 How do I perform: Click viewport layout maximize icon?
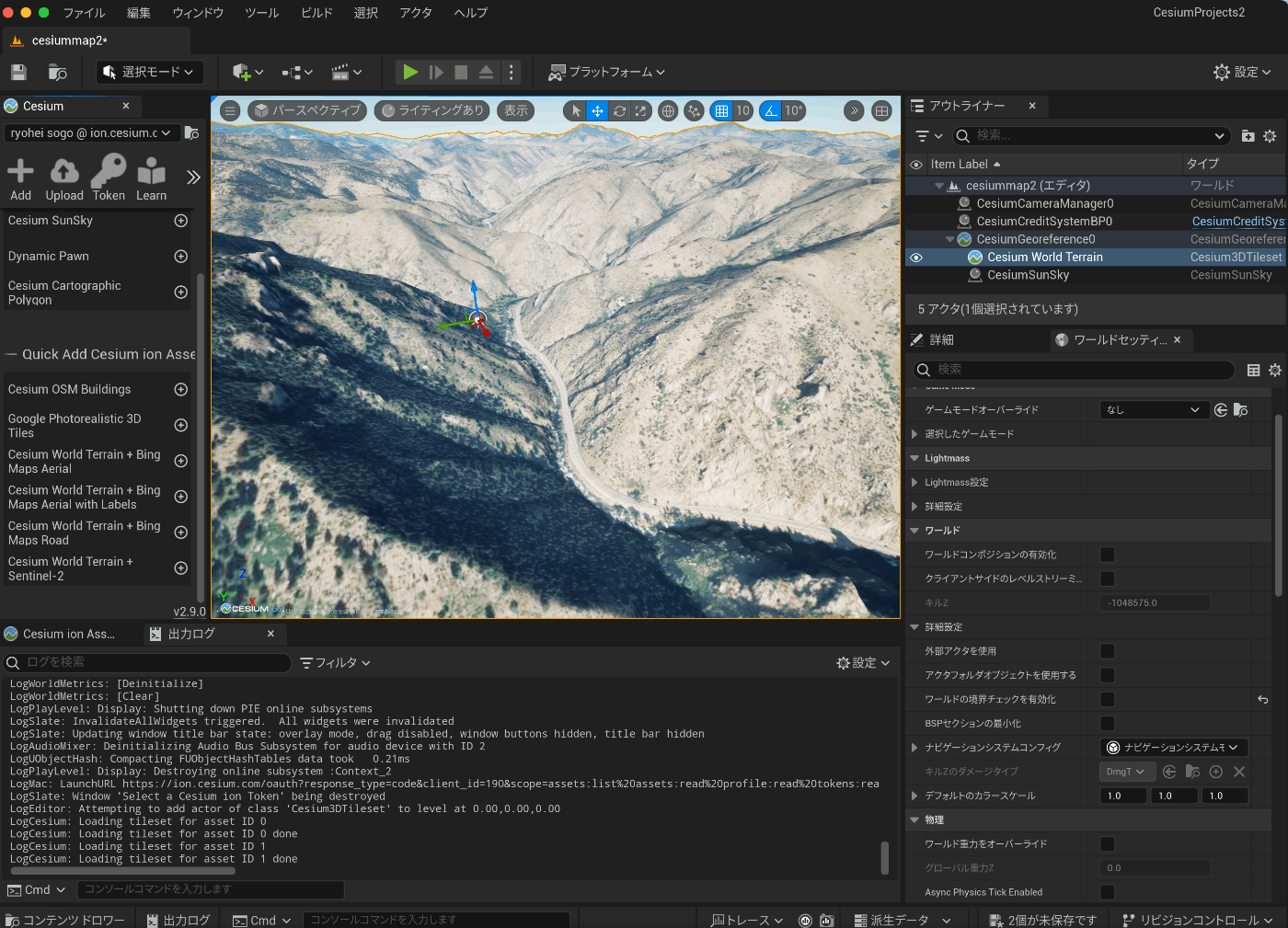pos(881,110)
